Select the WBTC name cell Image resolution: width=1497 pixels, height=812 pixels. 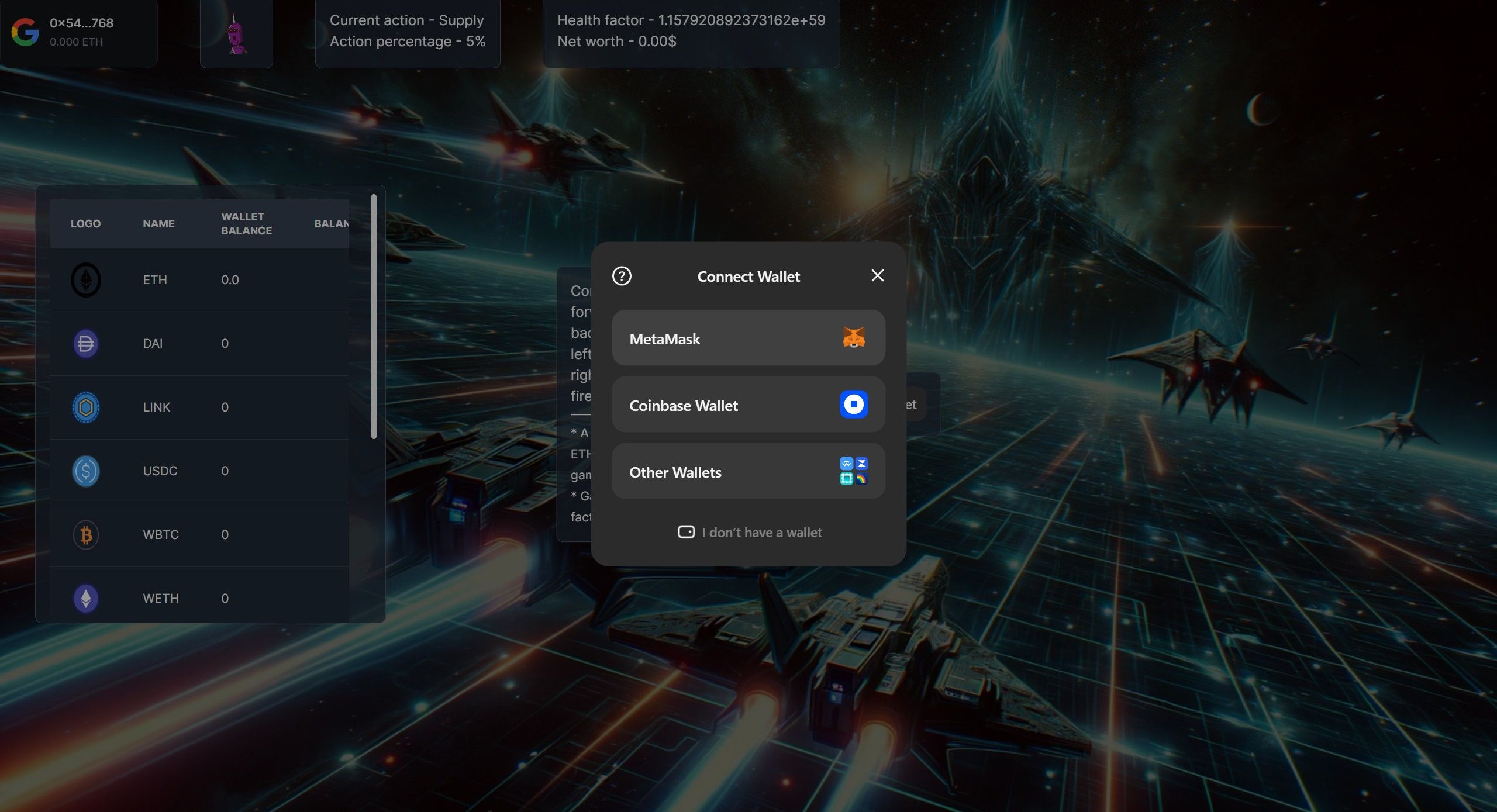161,535
